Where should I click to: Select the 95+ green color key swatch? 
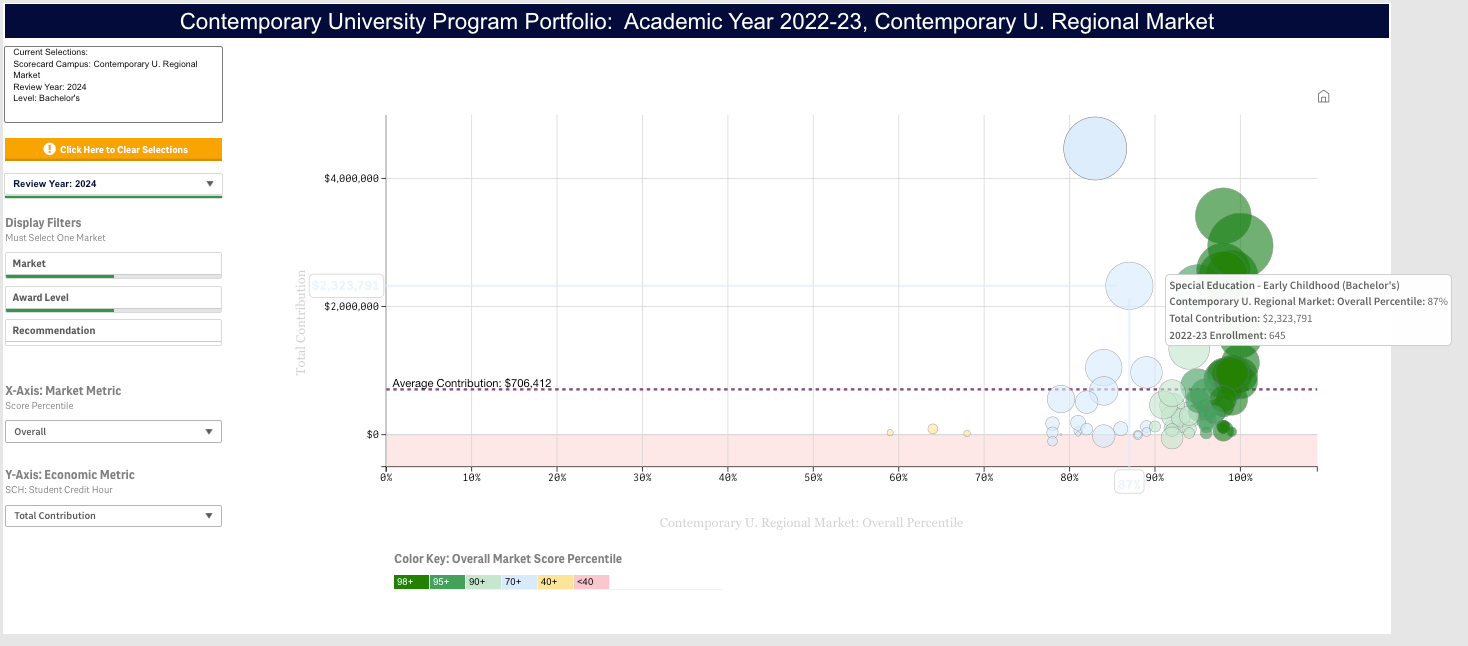(447, 581)
